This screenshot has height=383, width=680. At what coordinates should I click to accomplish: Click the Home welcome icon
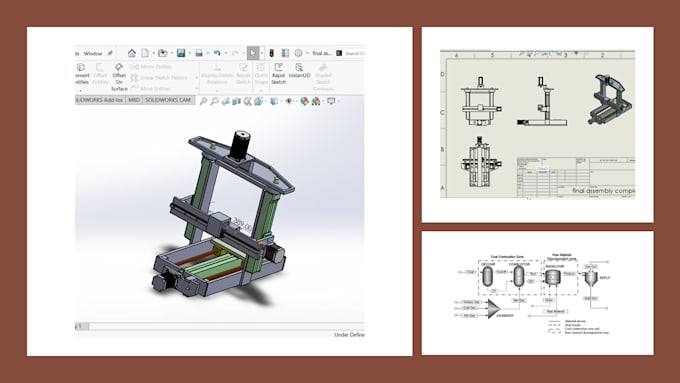click(x=131, y=53)
